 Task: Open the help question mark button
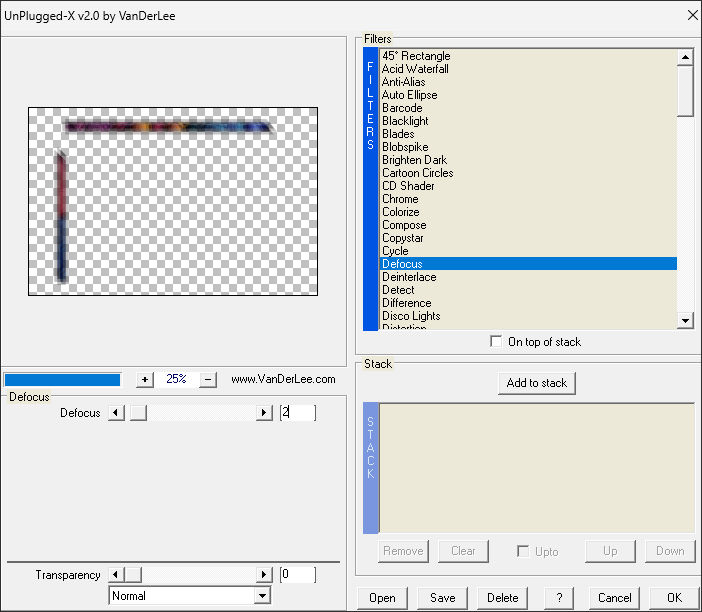tap(559, 598)
